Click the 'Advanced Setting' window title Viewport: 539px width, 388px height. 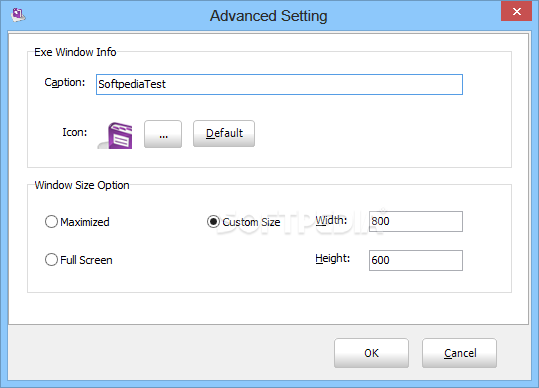click(x=268, y=16)
